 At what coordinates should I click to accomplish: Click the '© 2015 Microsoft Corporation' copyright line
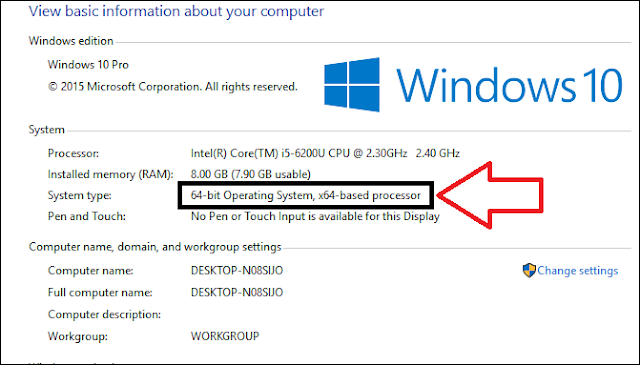click(x=173, y=87)
